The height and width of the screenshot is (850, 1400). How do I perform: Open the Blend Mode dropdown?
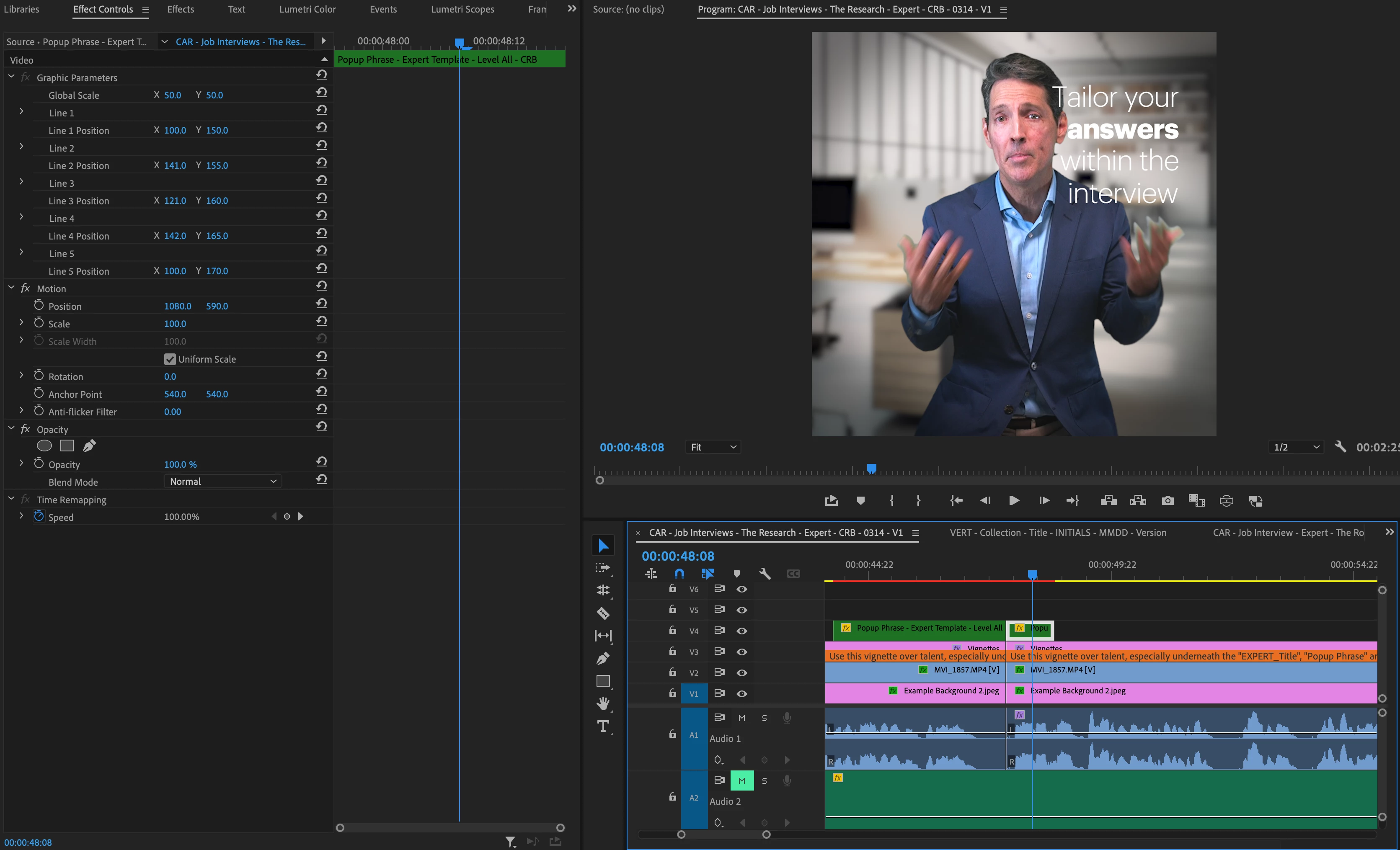(x=223, y=482)
